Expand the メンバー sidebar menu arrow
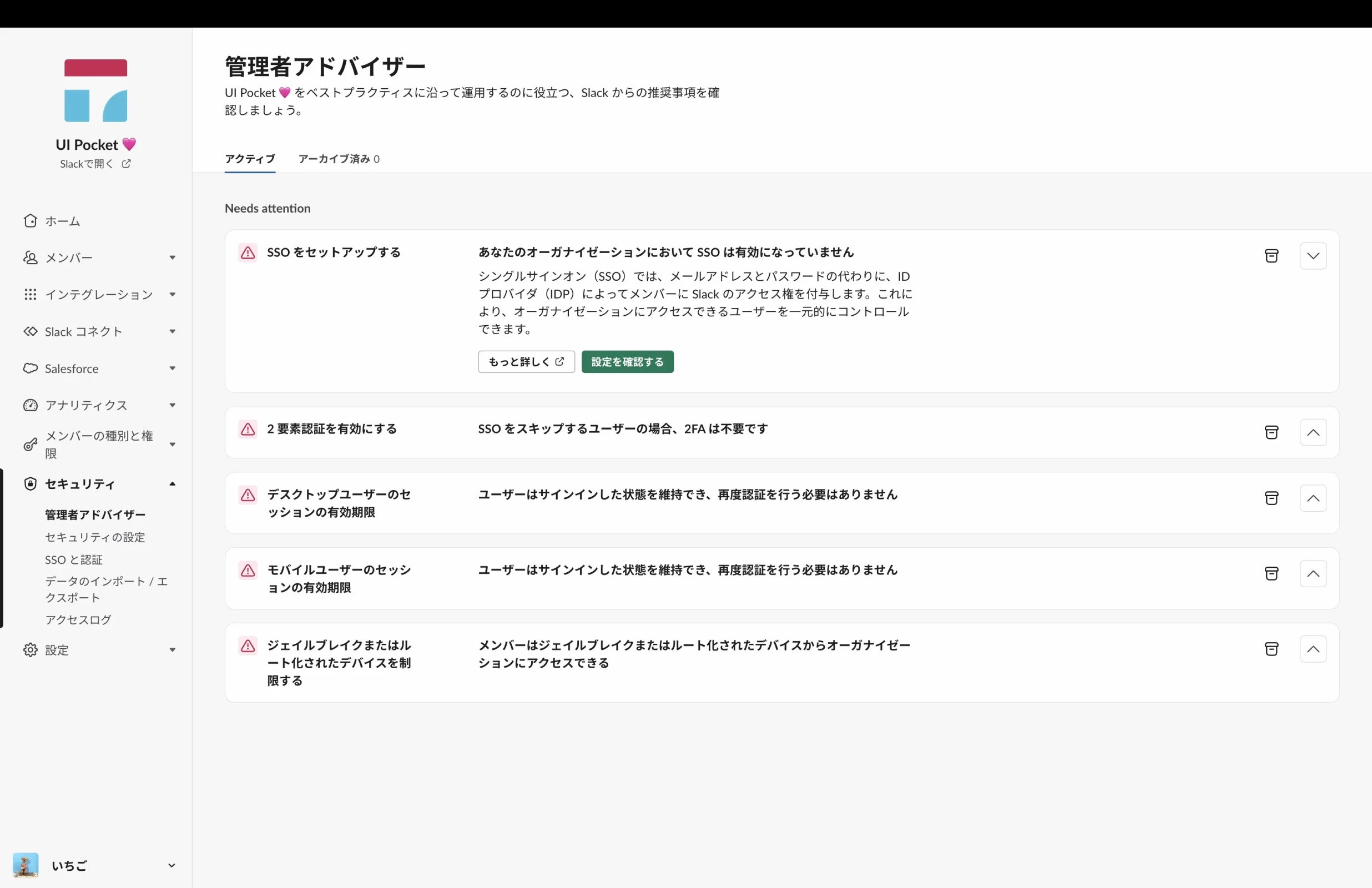 173,258
